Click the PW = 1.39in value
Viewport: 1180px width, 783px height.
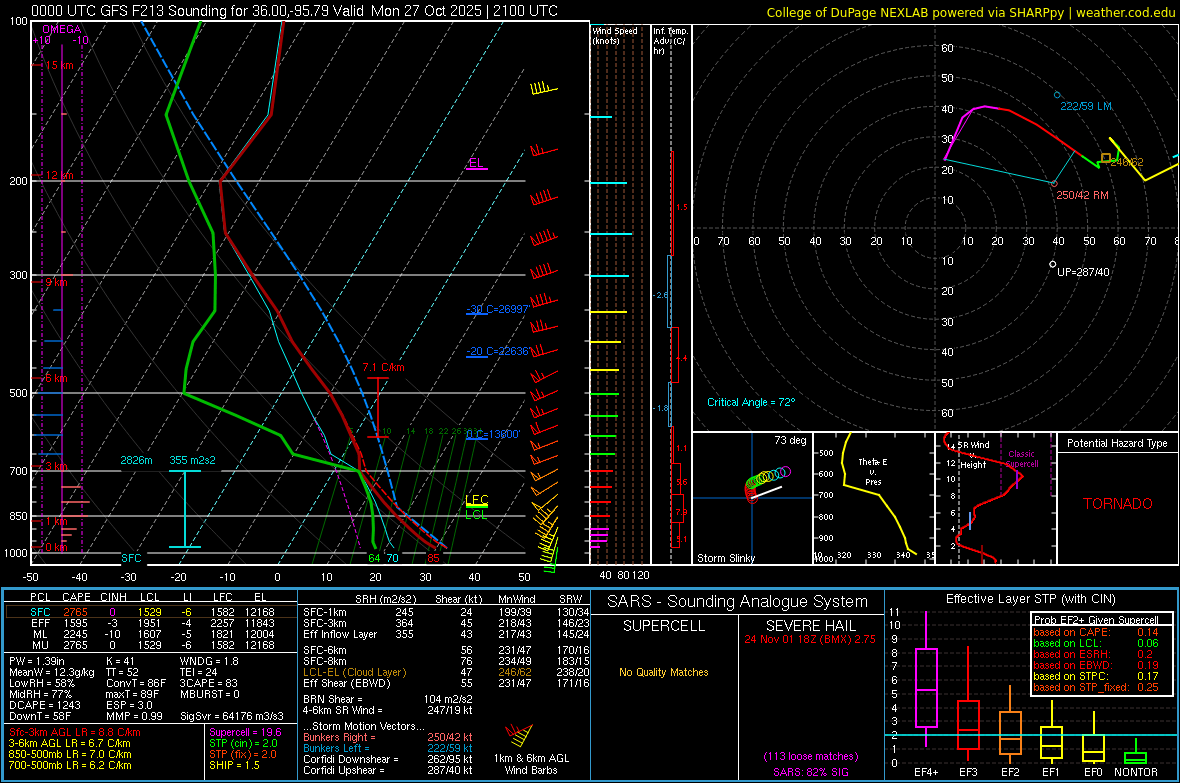coord(37,661)
